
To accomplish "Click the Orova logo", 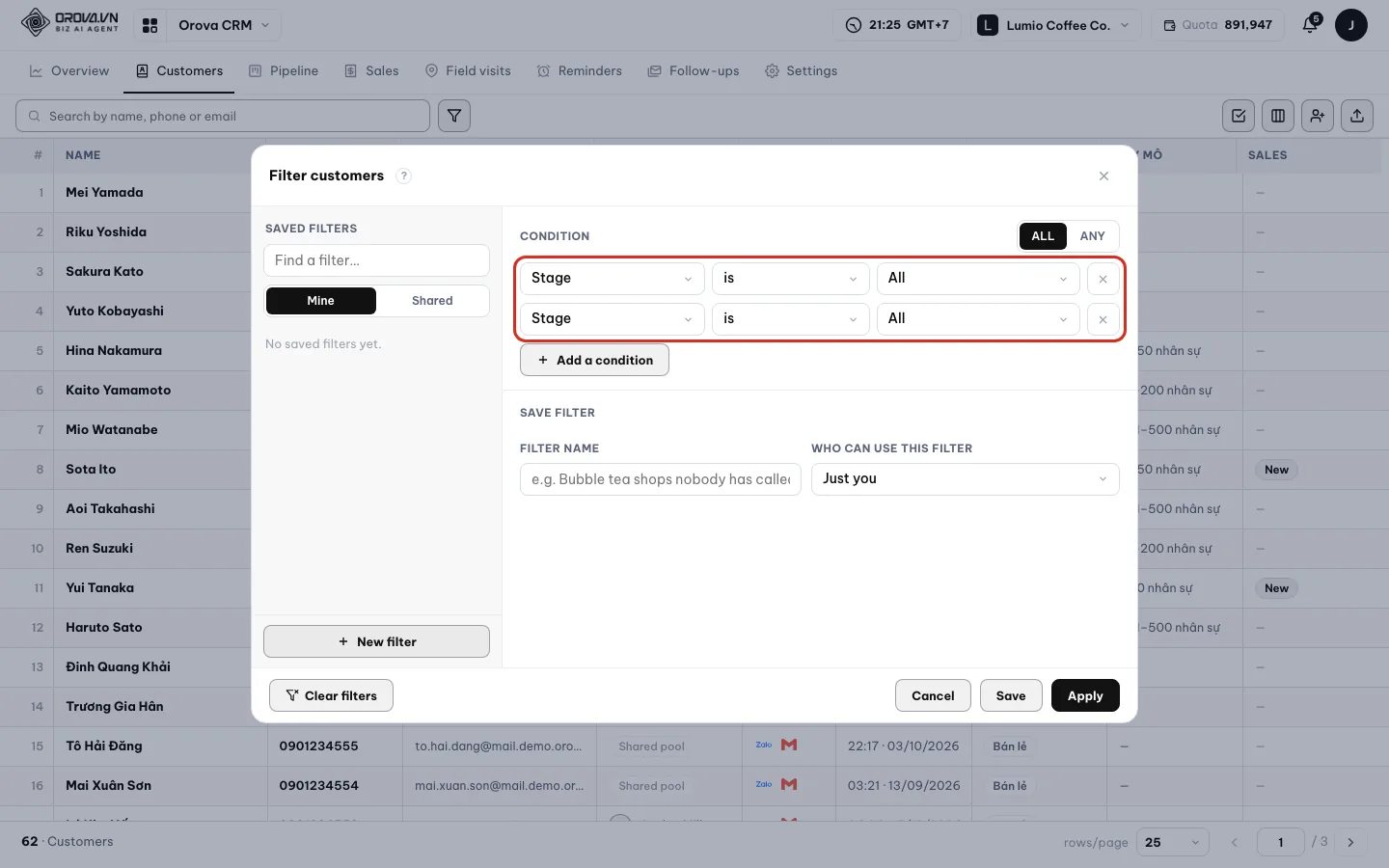I will click(70, 22).
